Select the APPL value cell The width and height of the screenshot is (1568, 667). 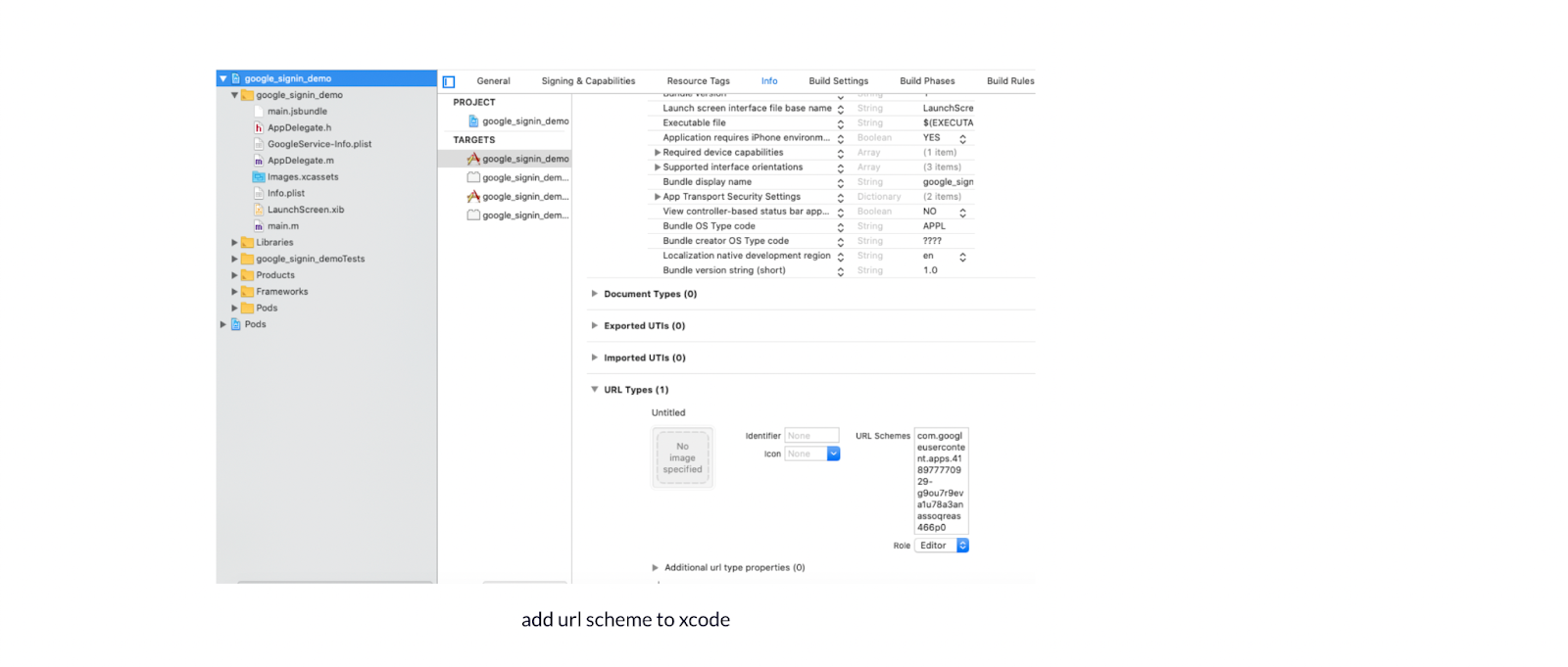[x=934, y=226]
